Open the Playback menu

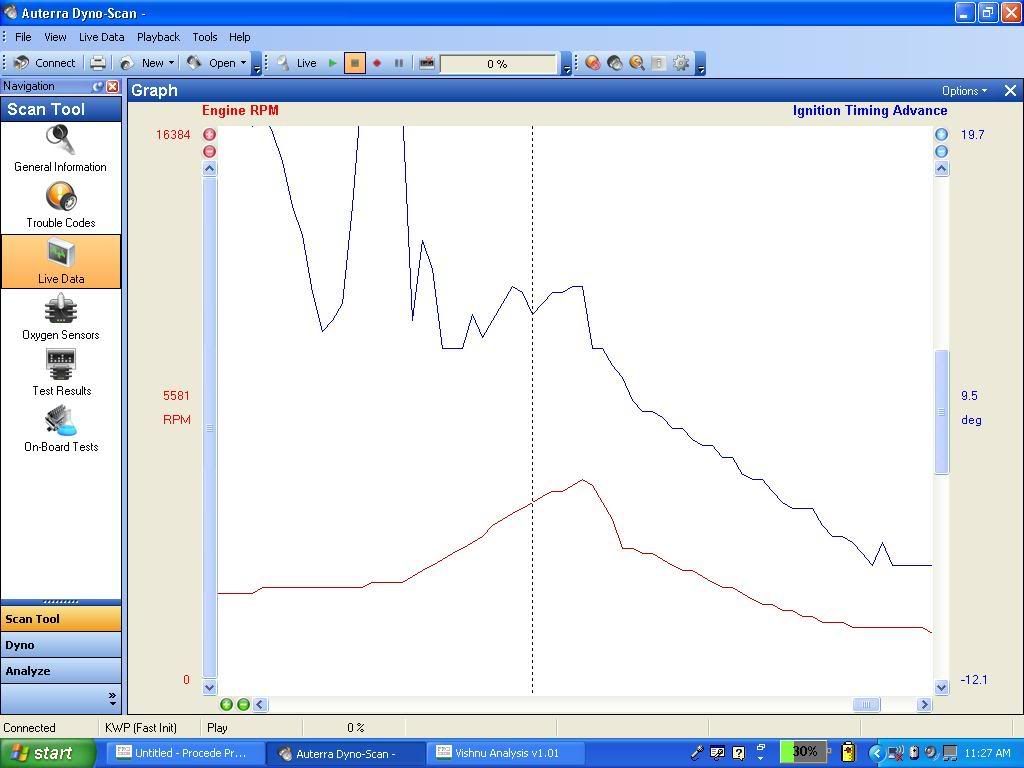(157, 37)
